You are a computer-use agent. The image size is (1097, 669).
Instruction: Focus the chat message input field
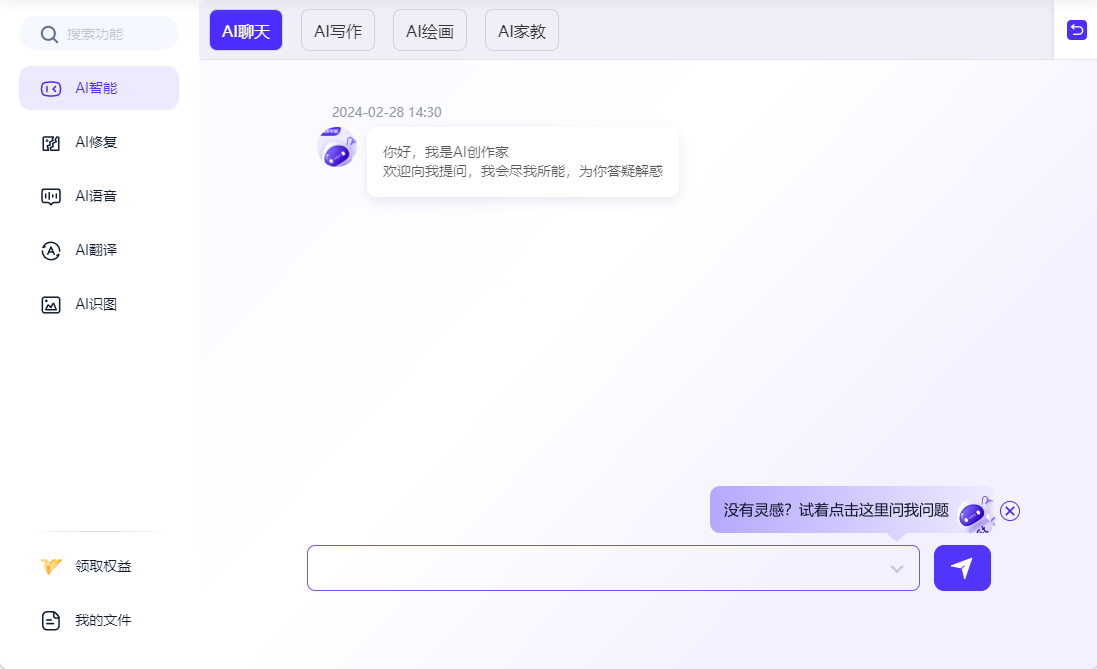tap(595, 568)
